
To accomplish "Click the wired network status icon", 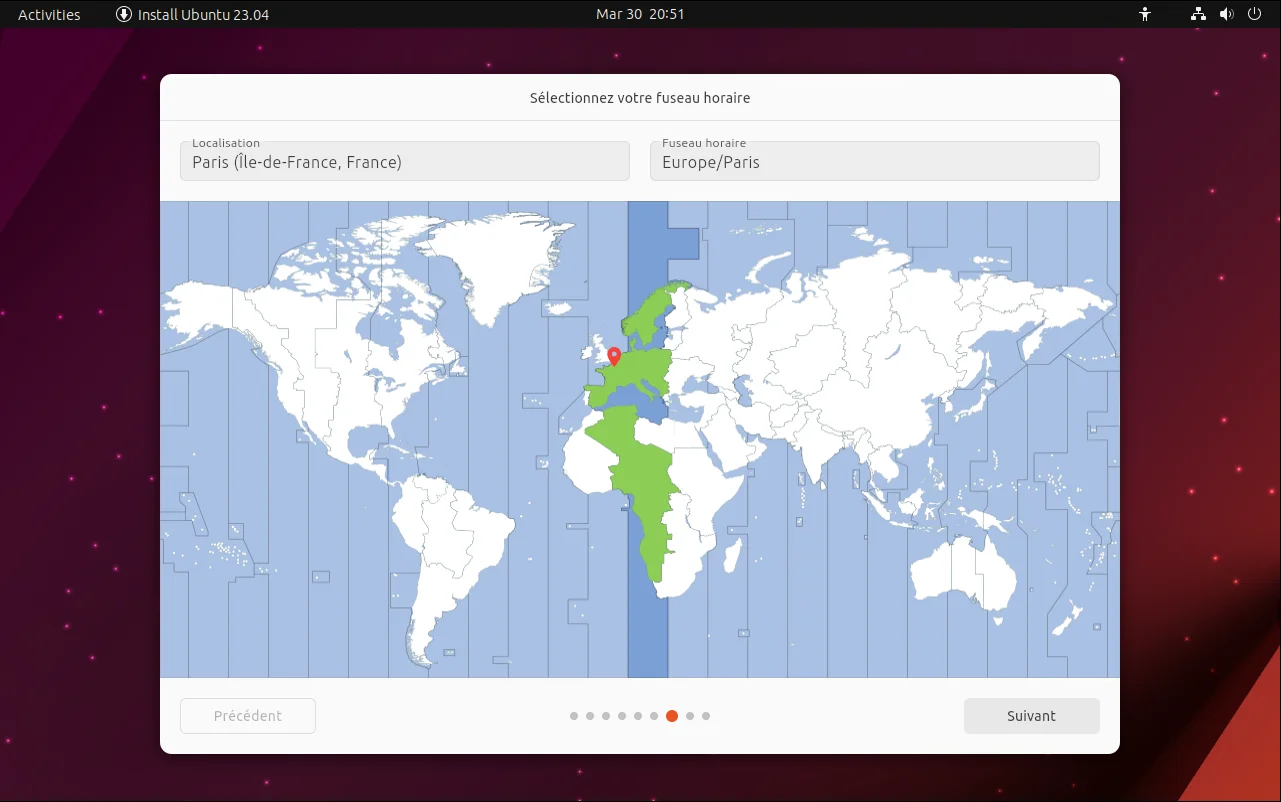I will pos(1198,14).
